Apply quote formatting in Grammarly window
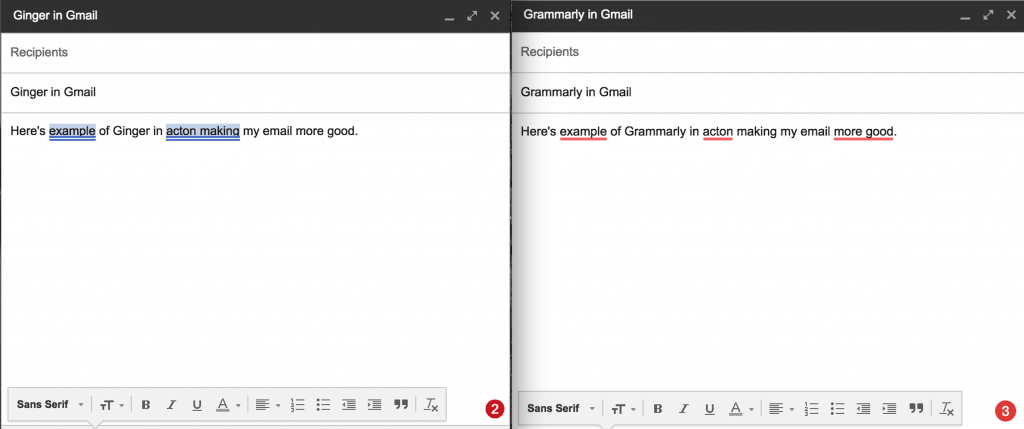Image resolution: width=1024 pixels, height=429 pixels. (916, 409)
